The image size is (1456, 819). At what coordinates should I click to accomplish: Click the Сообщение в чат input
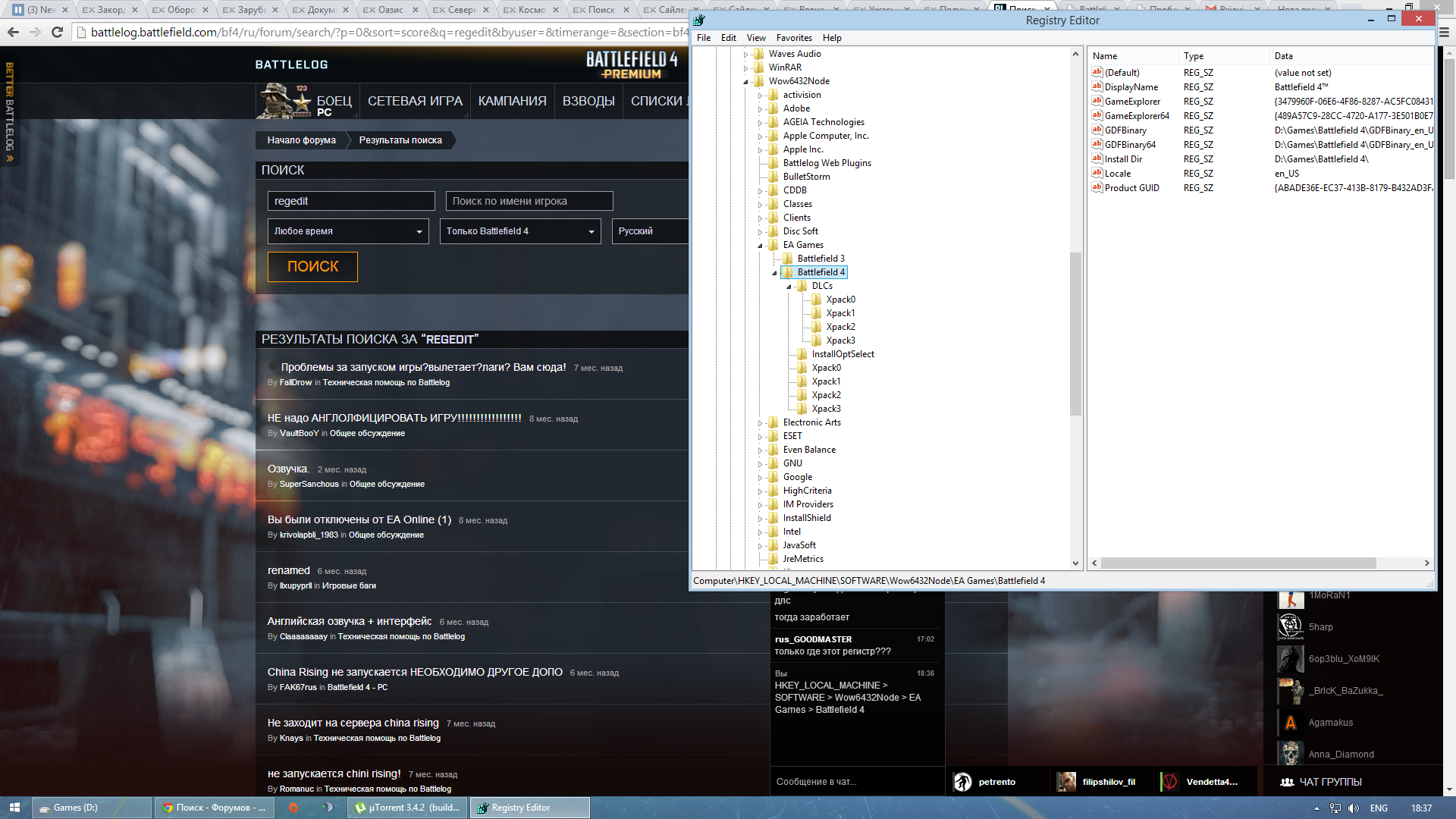click(x=857, y=782)
